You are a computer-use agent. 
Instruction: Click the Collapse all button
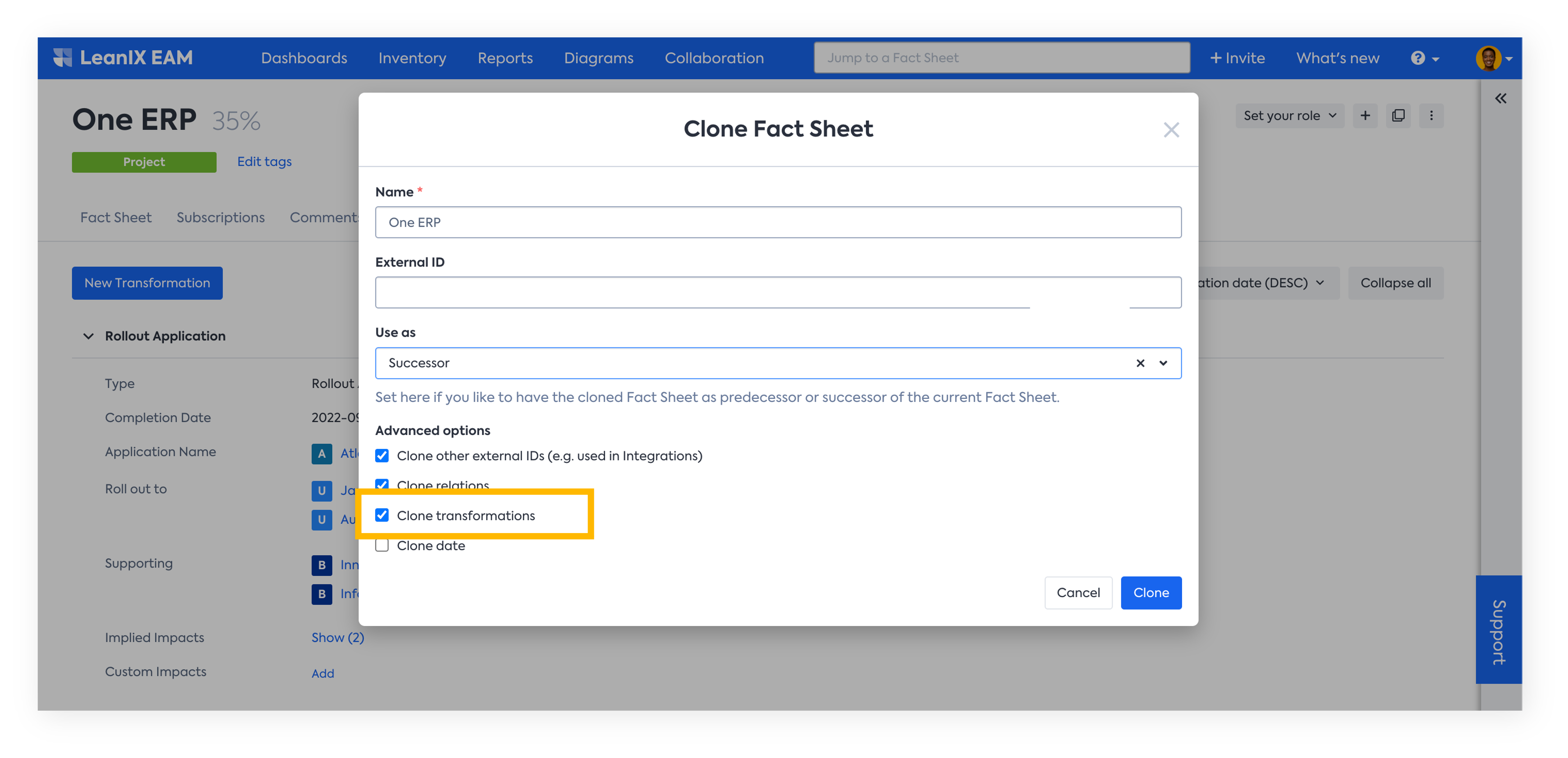click(1395, 283)
